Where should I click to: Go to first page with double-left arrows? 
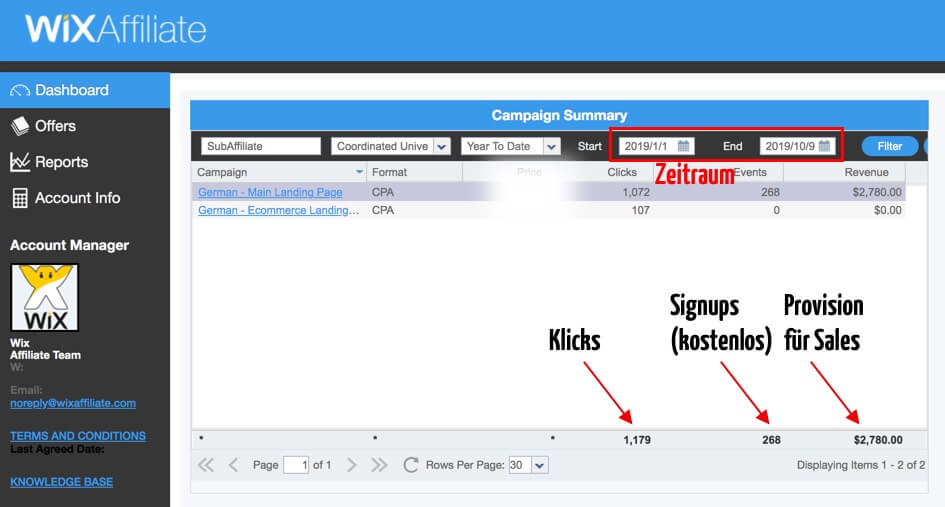pyautogui.click(x=206, y=465)
